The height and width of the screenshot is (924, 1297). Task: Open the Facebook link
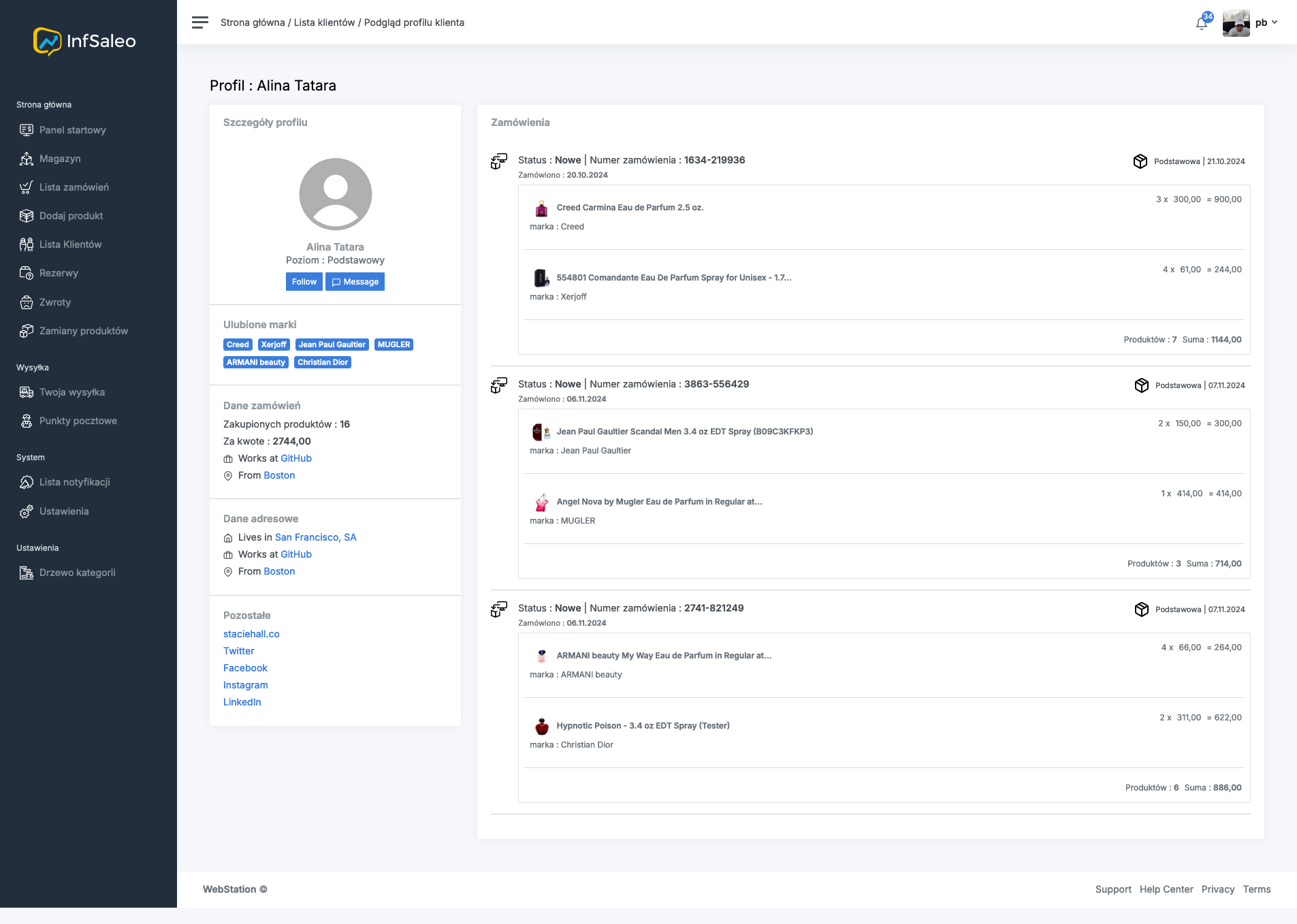(x=245, y=668)
